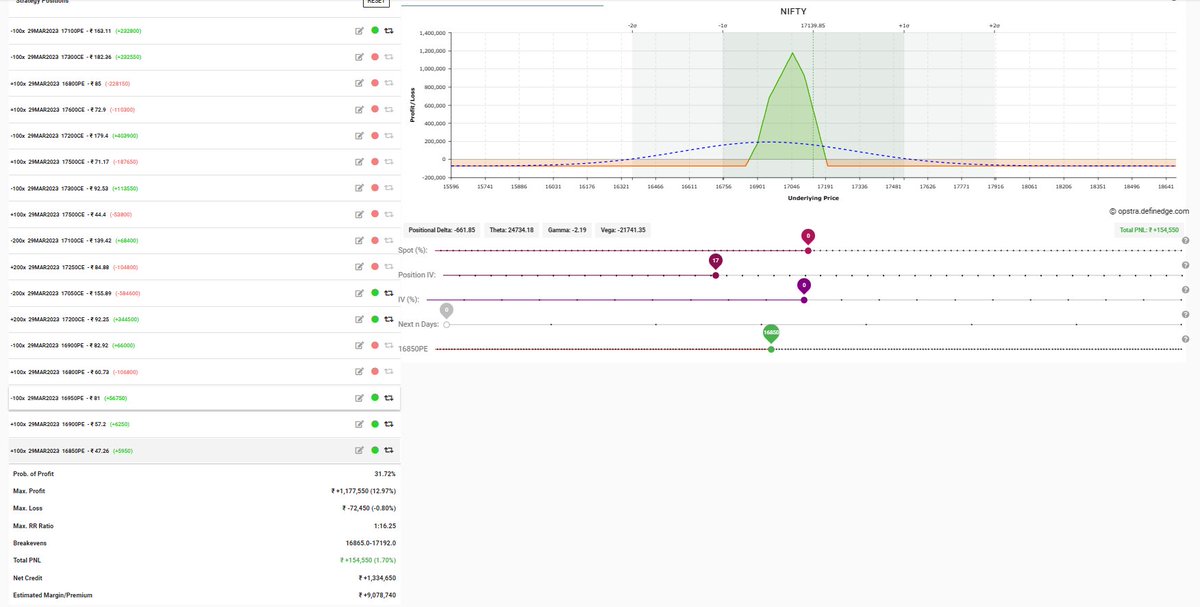Edit the +100x 17600CE ₹72.9 position

359,109
